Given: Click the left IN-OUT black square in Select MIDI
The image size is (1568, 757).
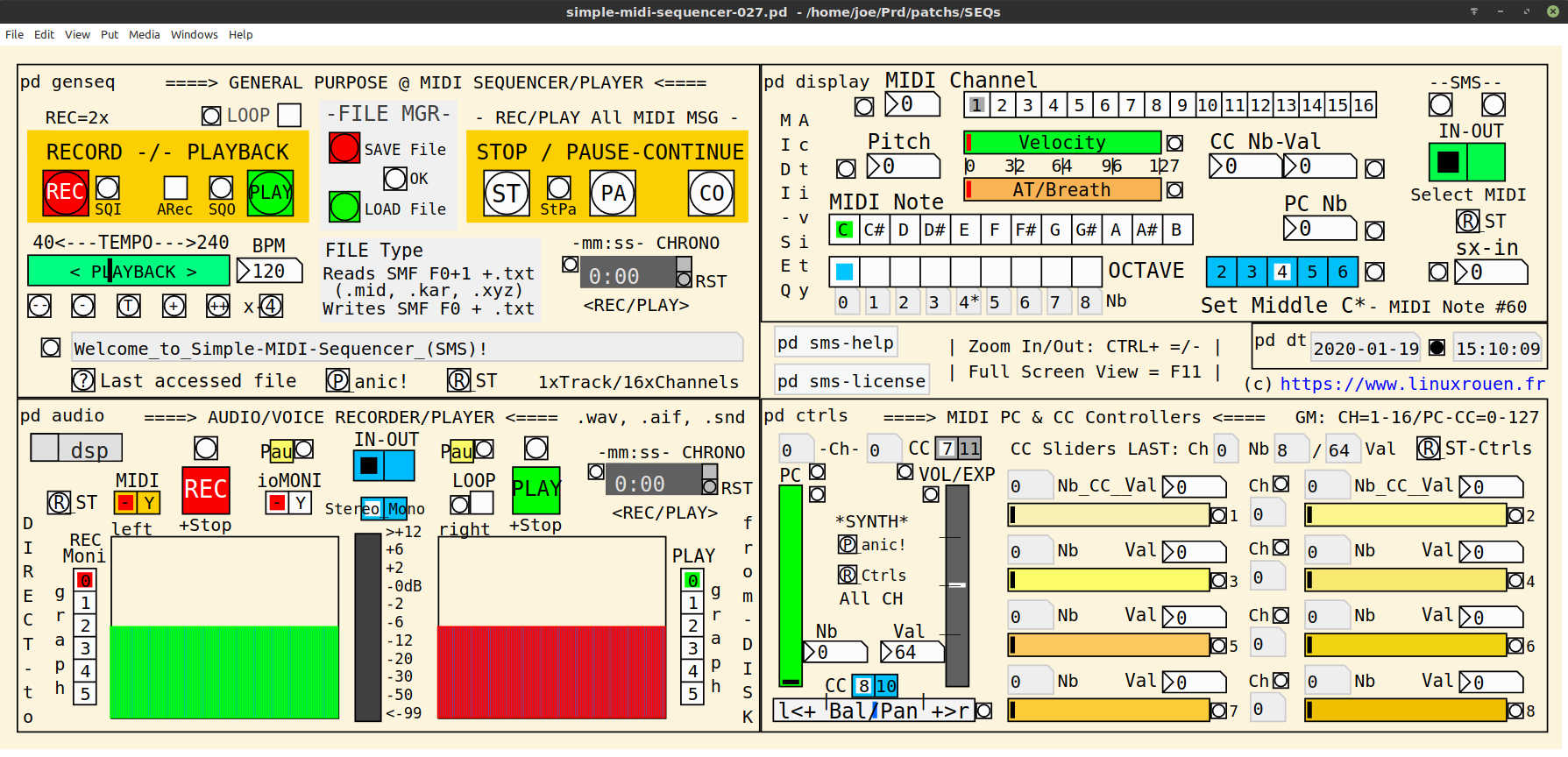Looking at the screenshot, I should click(1448, 162).
